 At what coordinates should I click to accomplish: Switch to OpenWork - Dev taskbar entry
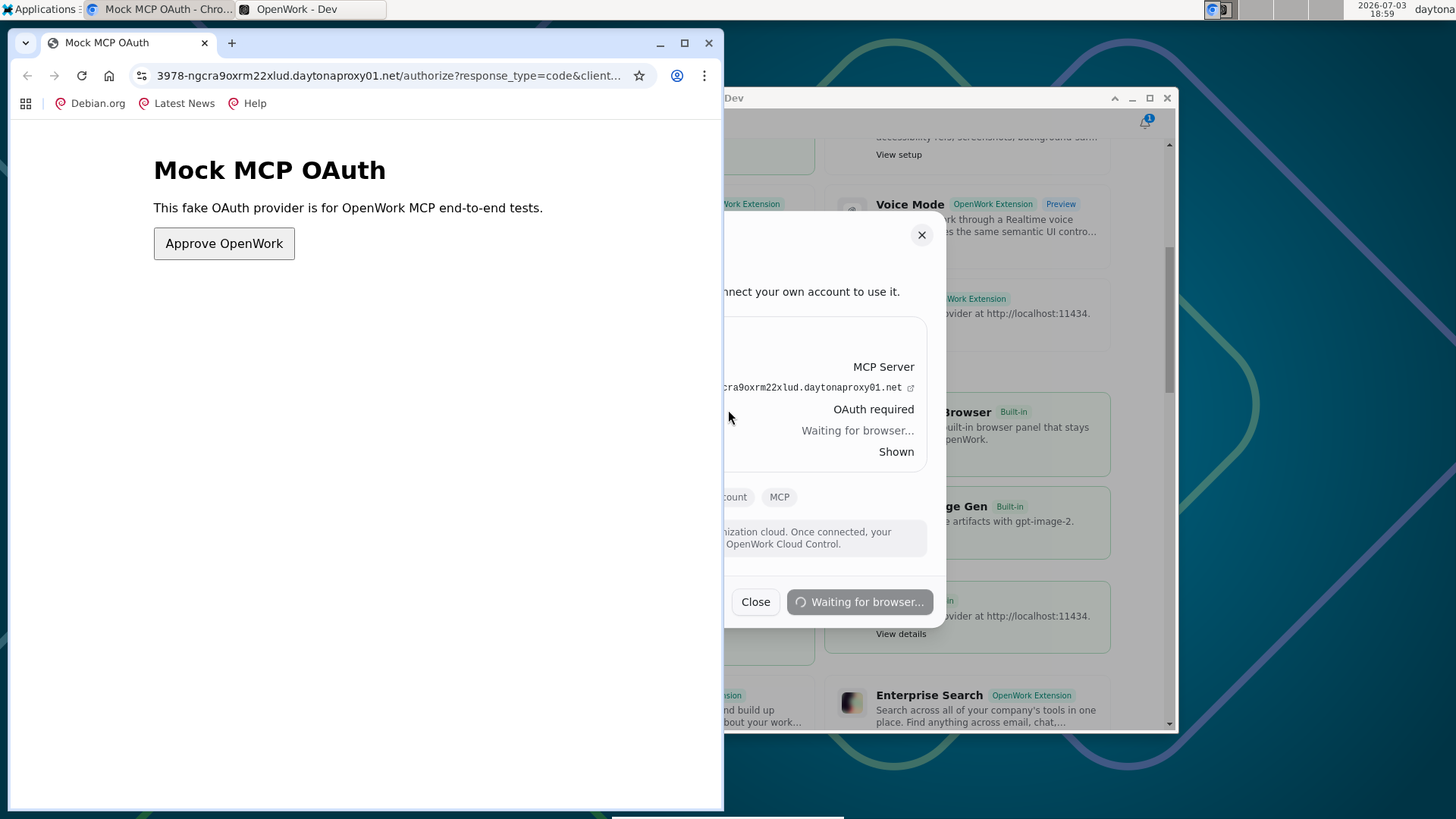311,10
